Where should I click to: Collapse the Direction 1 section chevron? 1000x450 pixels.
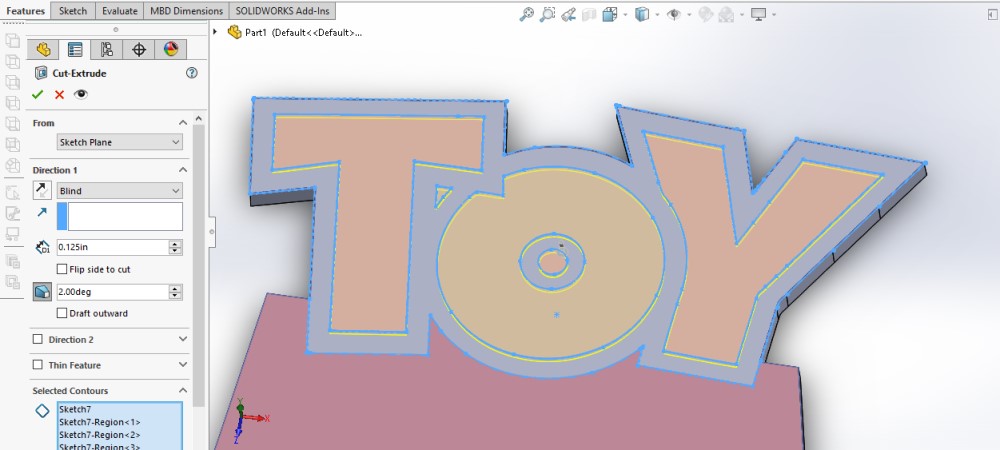183,170
